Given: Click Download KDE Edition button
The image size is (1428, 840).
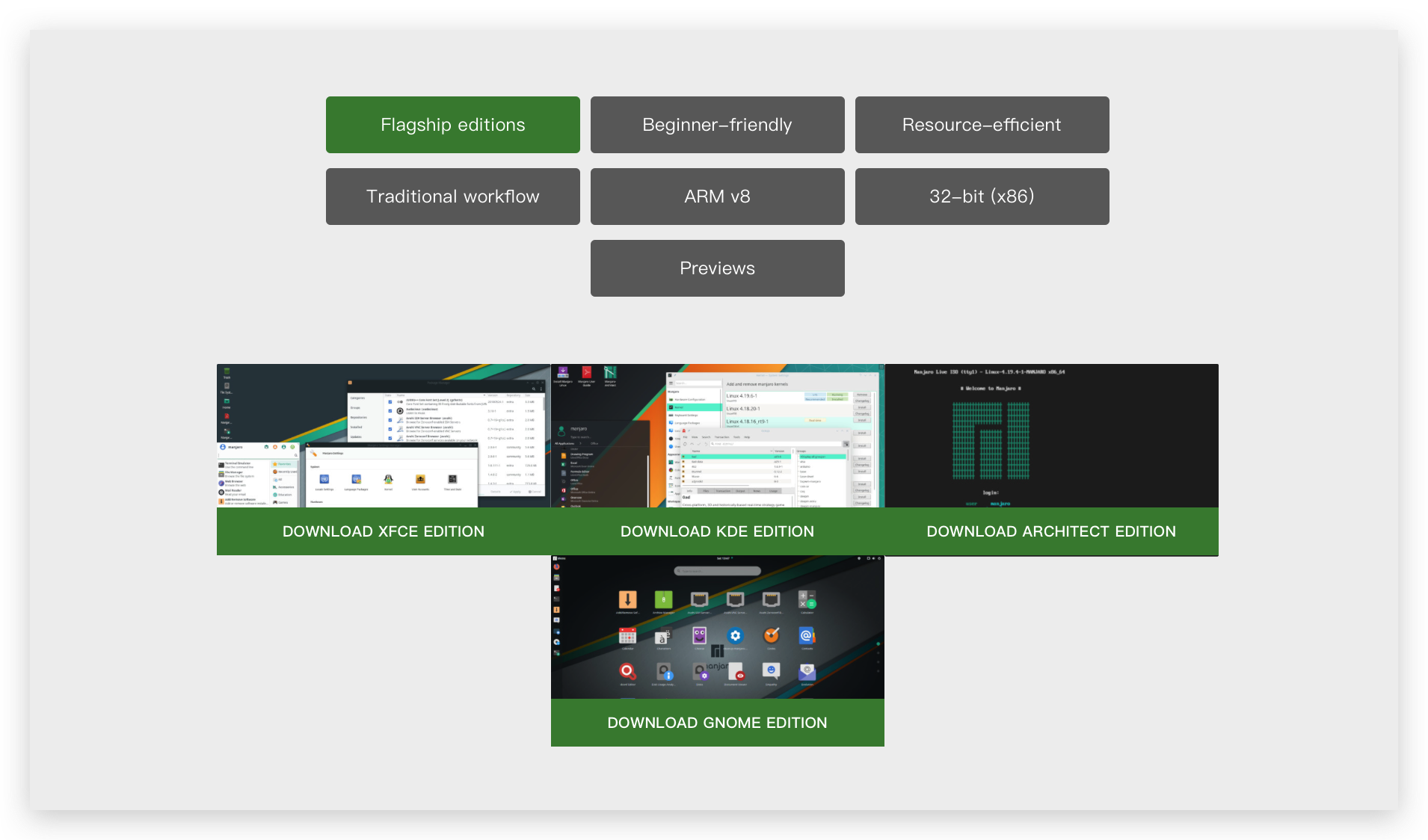Looking at the screenshot, I should click(x=717, y=531).
